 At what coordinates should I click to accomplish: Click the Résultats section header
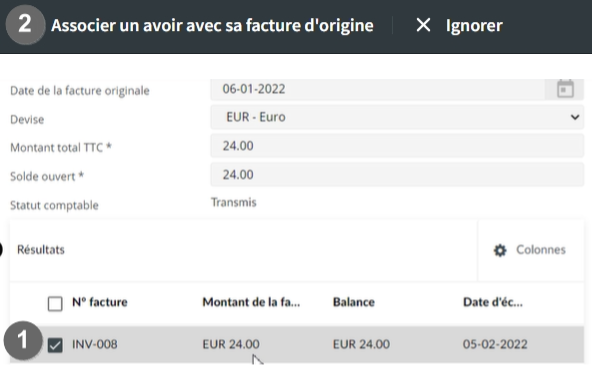(41, 250)
